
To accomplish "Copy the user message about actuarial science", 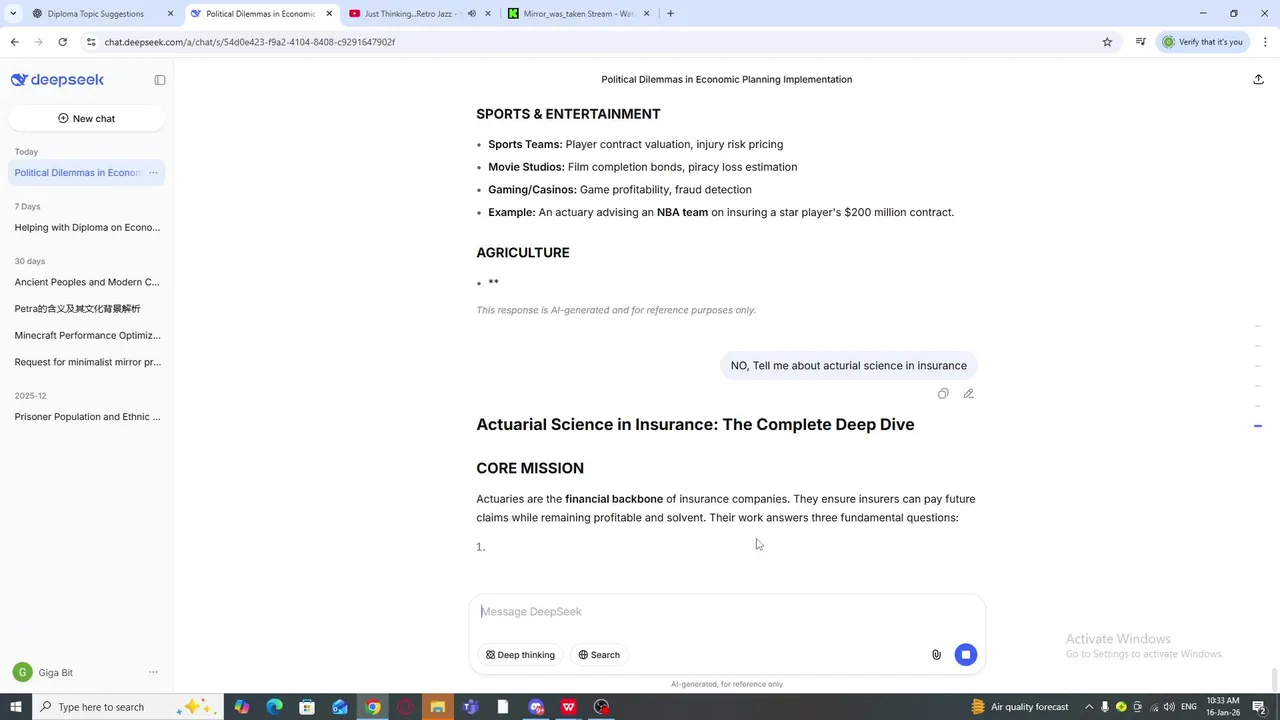I will [x=943, y=394].
